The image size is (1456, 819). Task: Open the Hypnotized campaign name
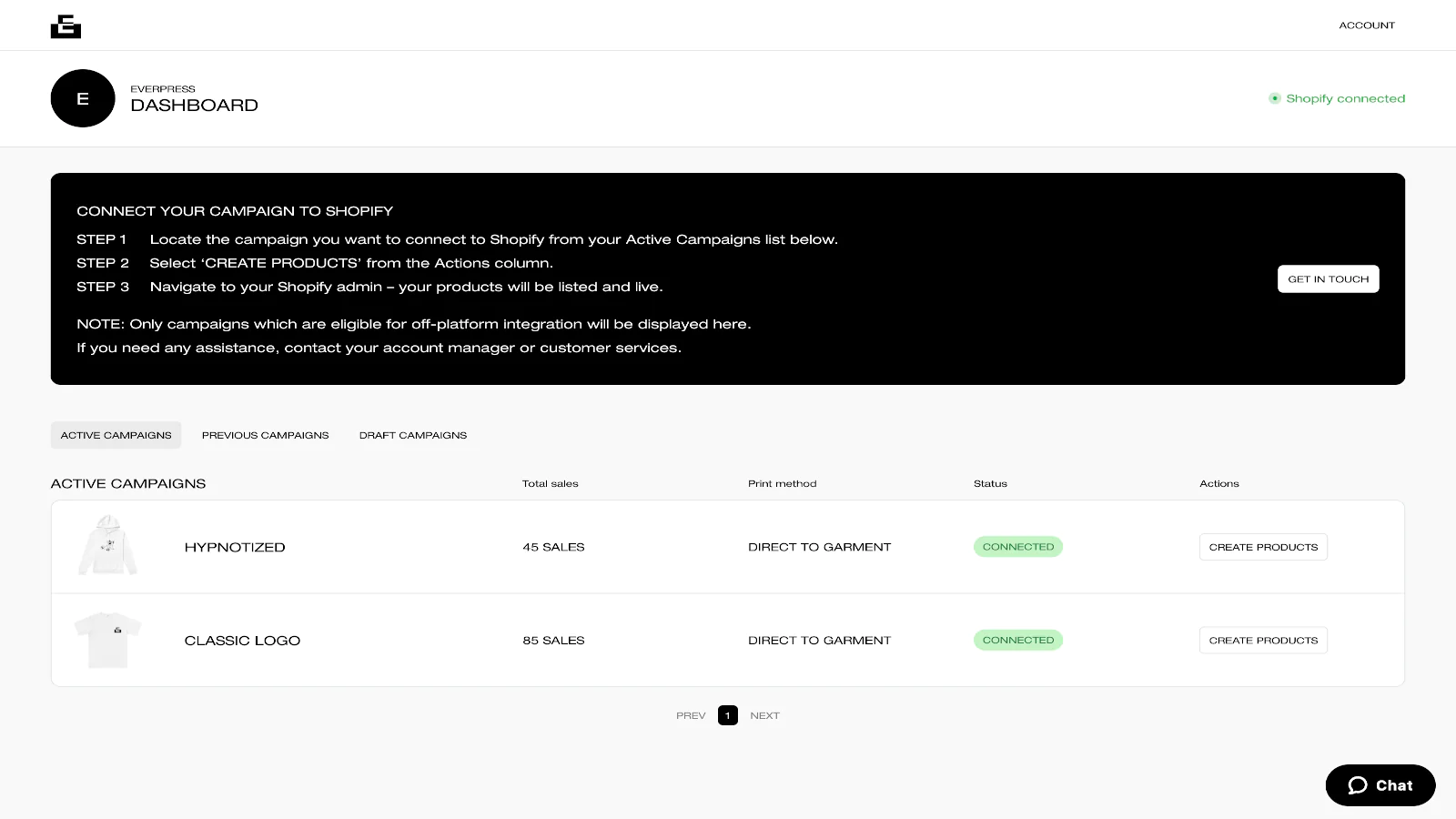[x=235, y=547]
